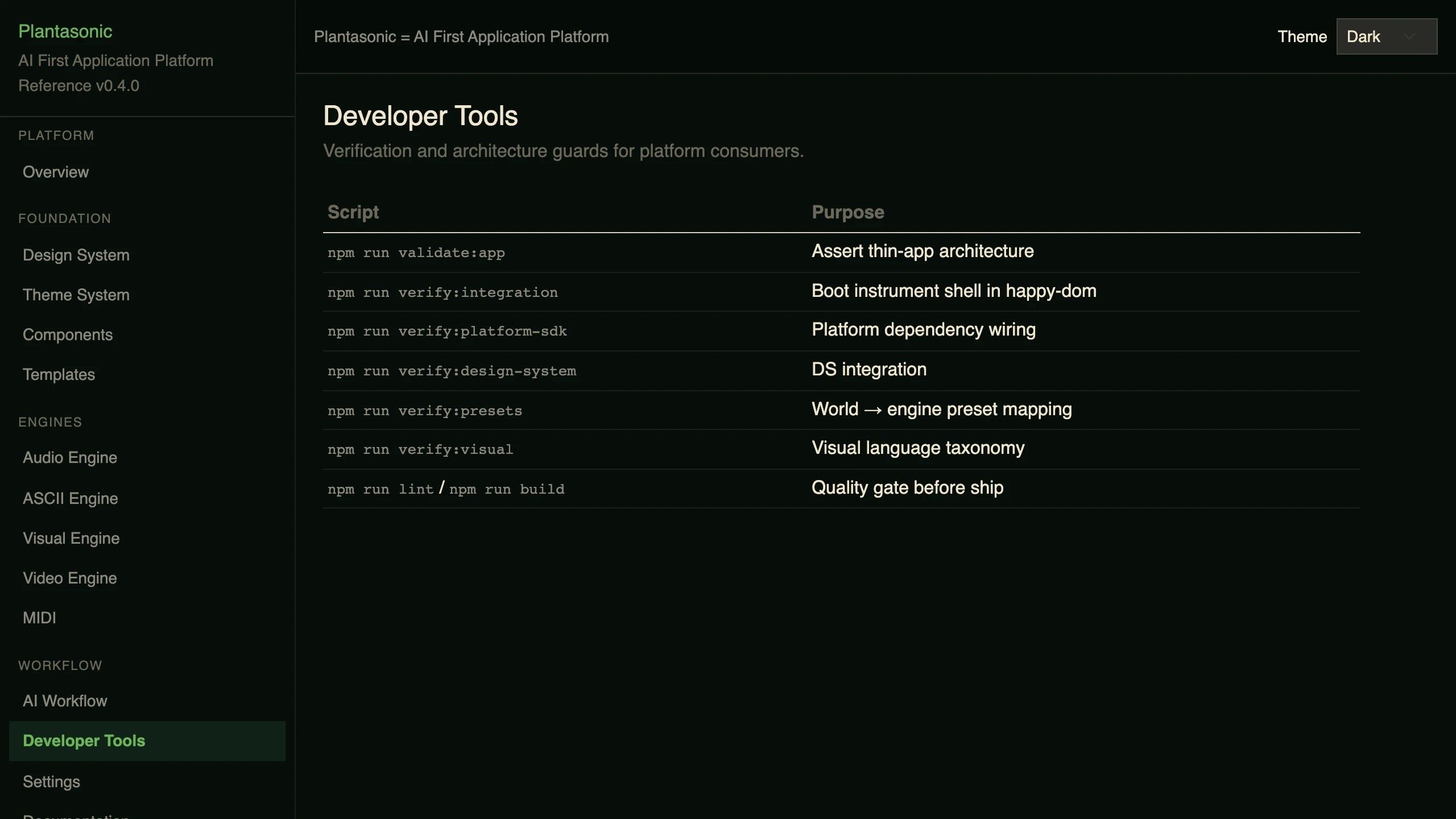Image resolution: width=1456 pixels, height=819 pixels.
Task: Click the Plantasonic logo title in sidebar
Action: pos(65,31)
